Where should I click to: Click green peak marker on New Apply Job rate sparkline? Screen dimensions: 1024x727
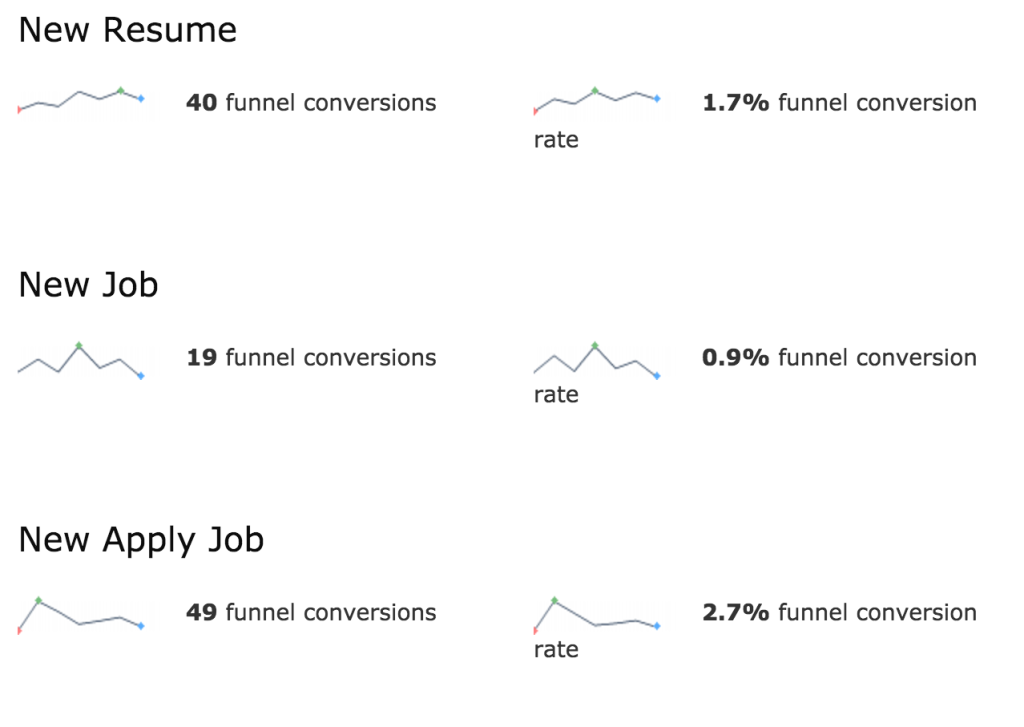click(x=554, y=600)
